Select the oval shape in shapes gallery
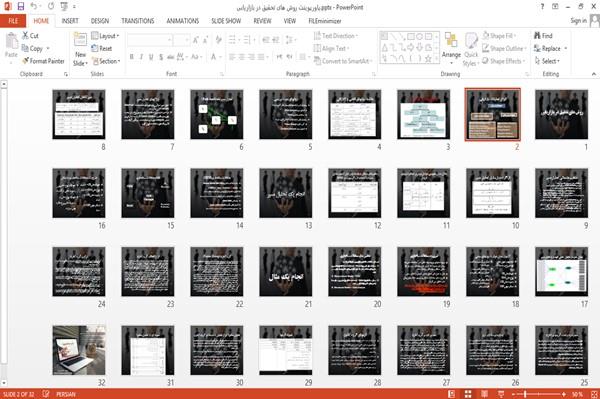 coord(419,37)
